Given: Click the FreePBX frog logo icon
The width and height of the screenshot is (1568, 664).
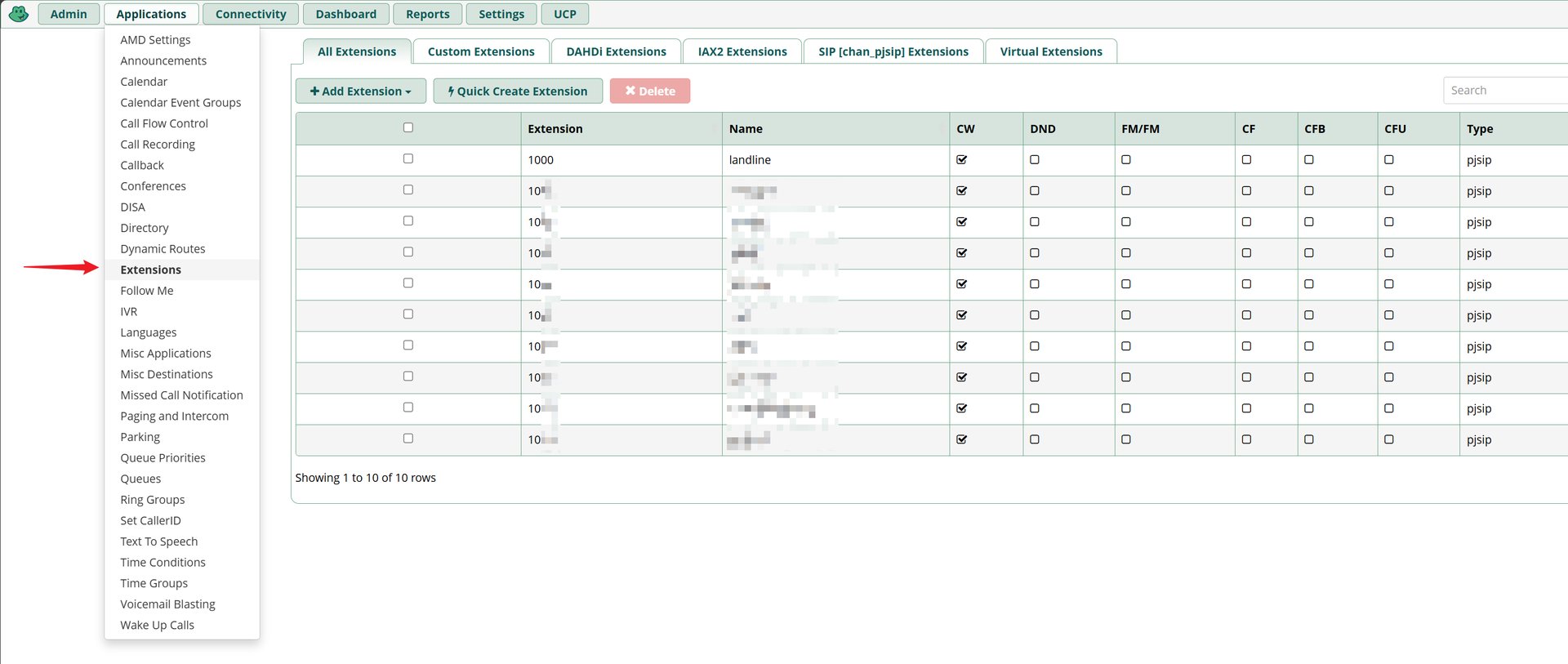Looking at the screenshot, I should (19, 14).
